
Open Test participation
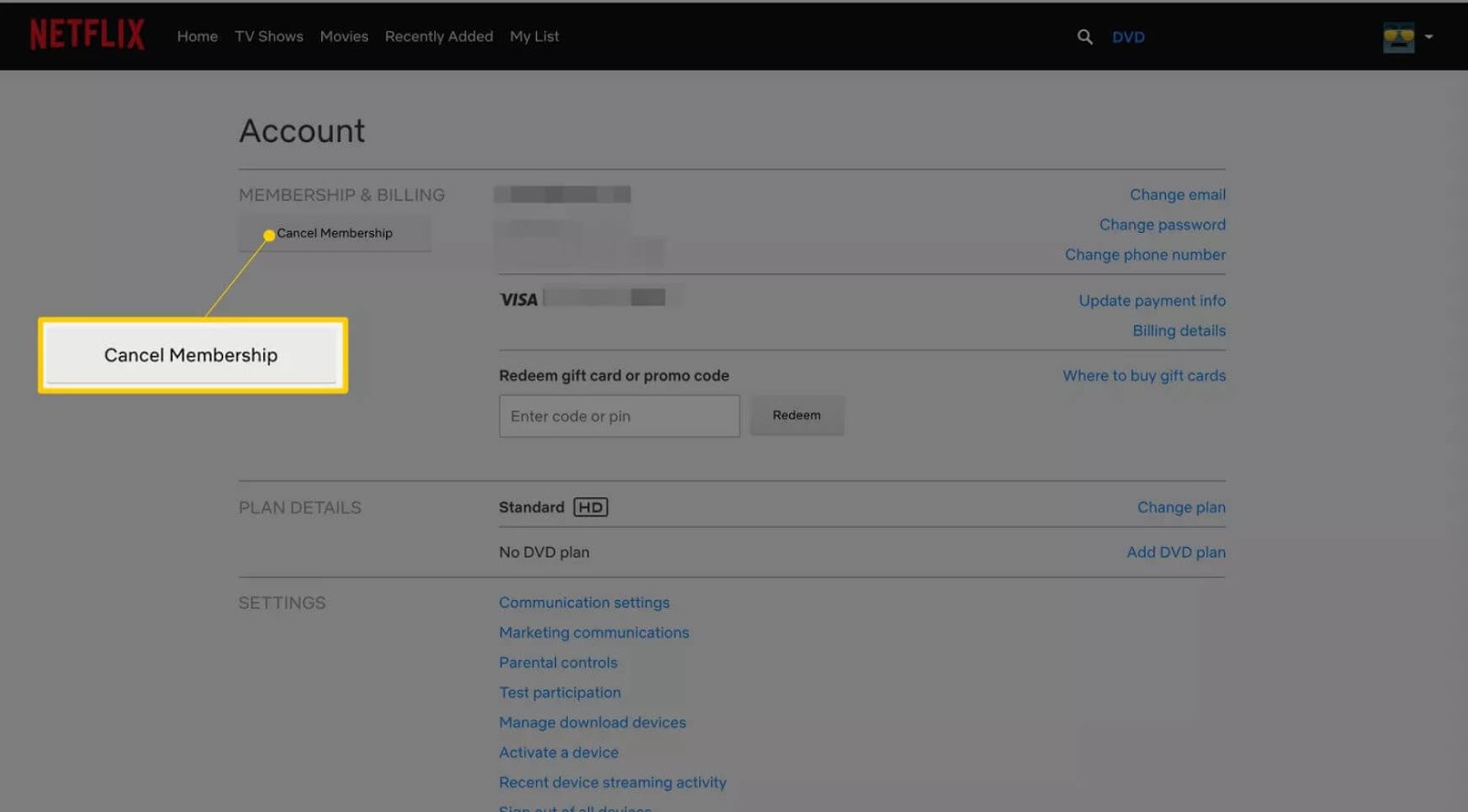click(560, 693)
